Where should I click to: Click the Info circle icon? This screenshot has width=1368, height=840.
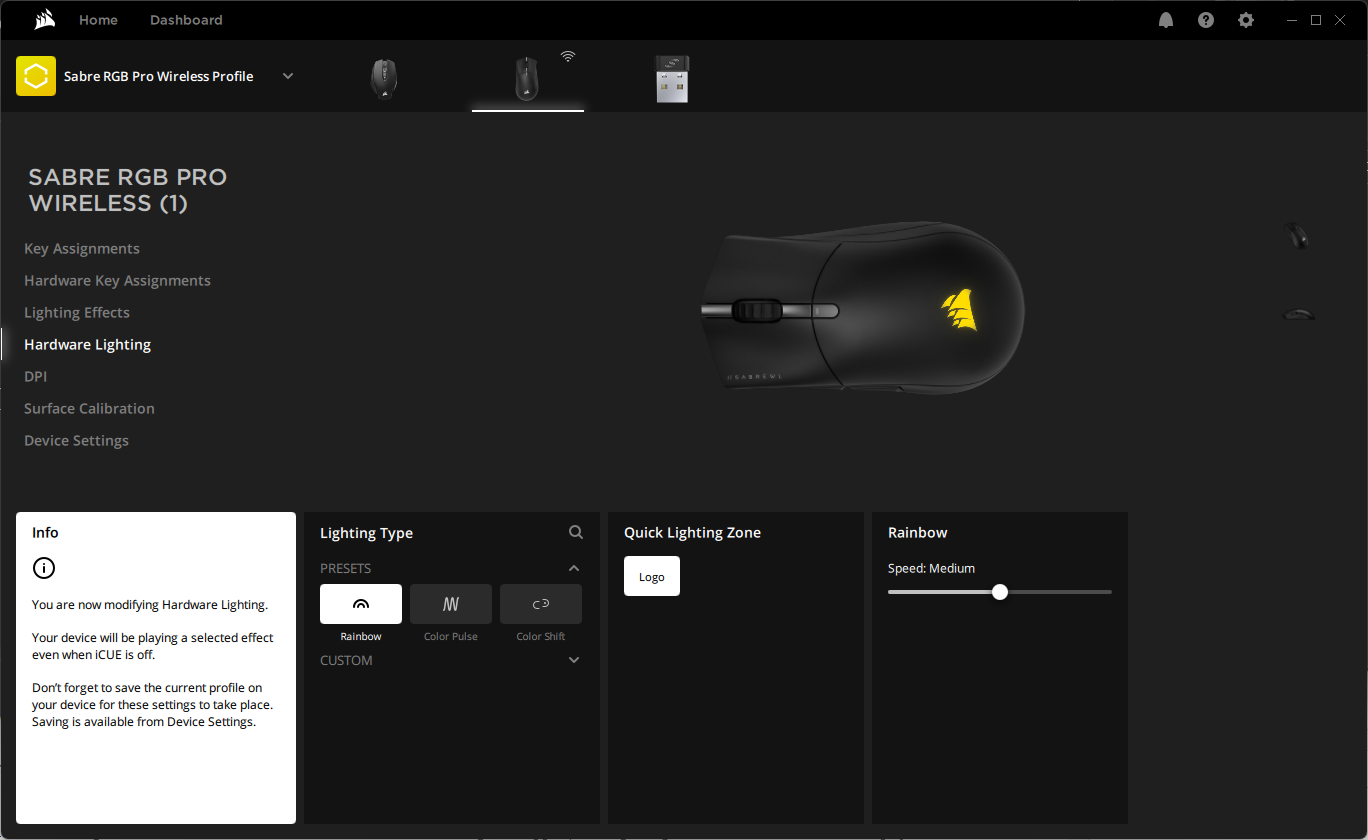44,568
